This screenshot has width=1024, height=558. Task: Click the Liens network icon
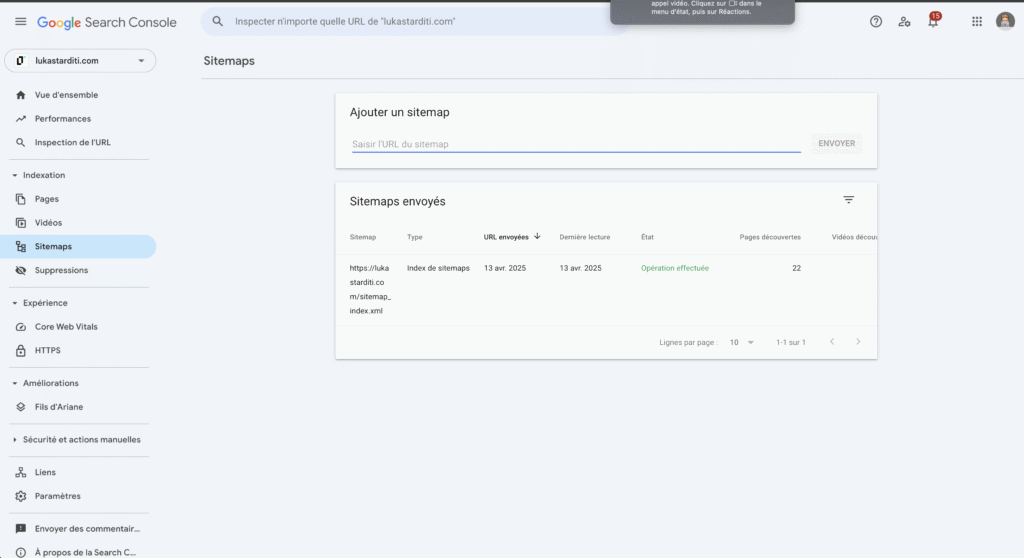click(21, 472)
